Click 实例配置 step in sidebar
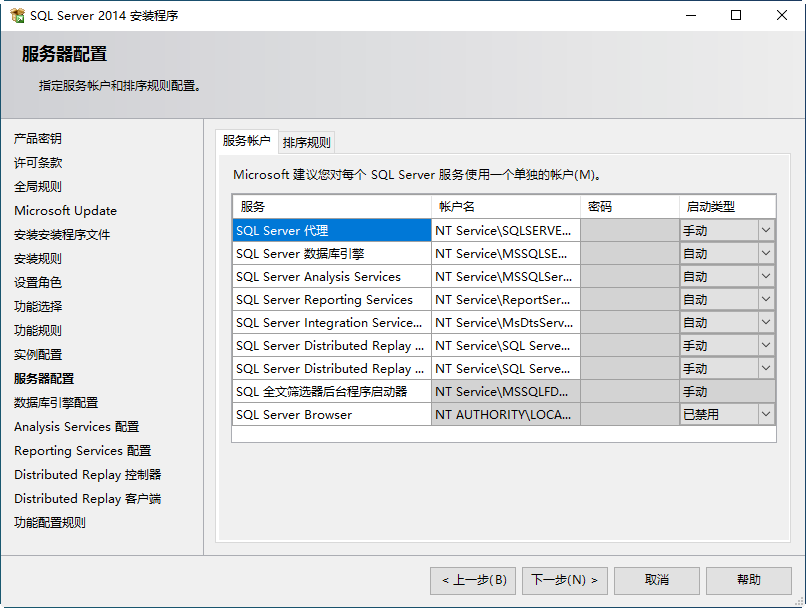 pyautogui.click(x=38, y=354)
